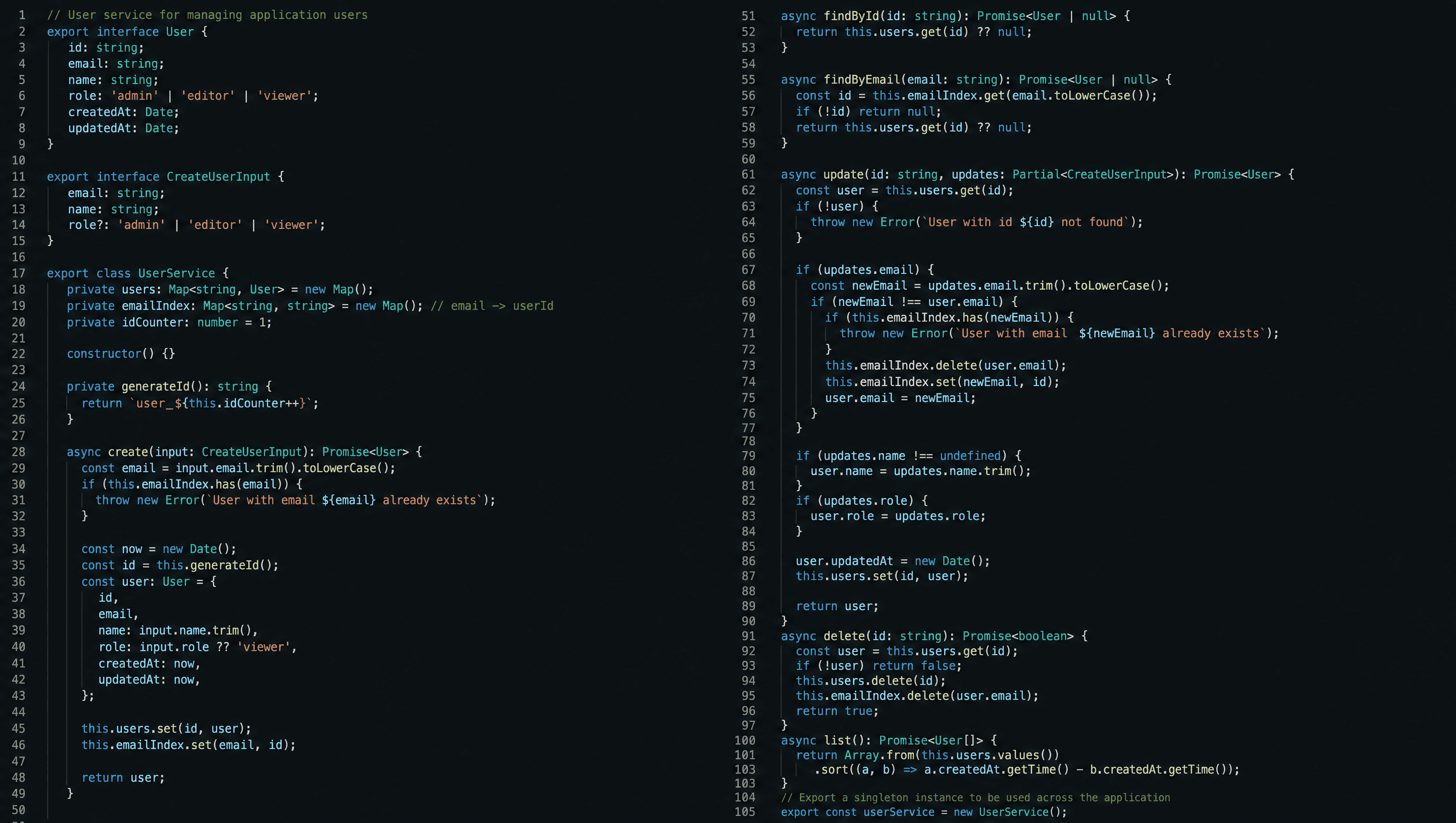The image size is (1456, 823).
Task: Click "if (newEmail !== user.email) {"
Action: click(x=914, y=302)
